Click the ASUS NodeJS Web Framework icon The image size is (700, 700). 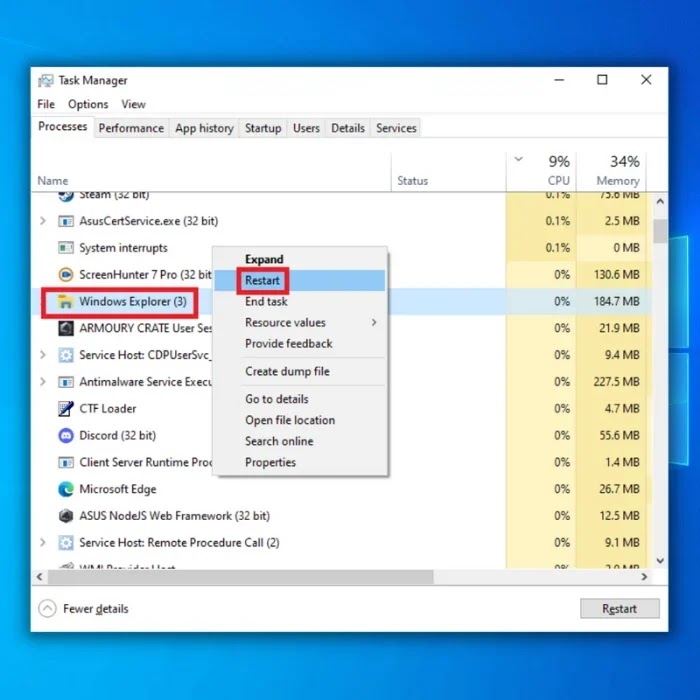tap(66, 516)
